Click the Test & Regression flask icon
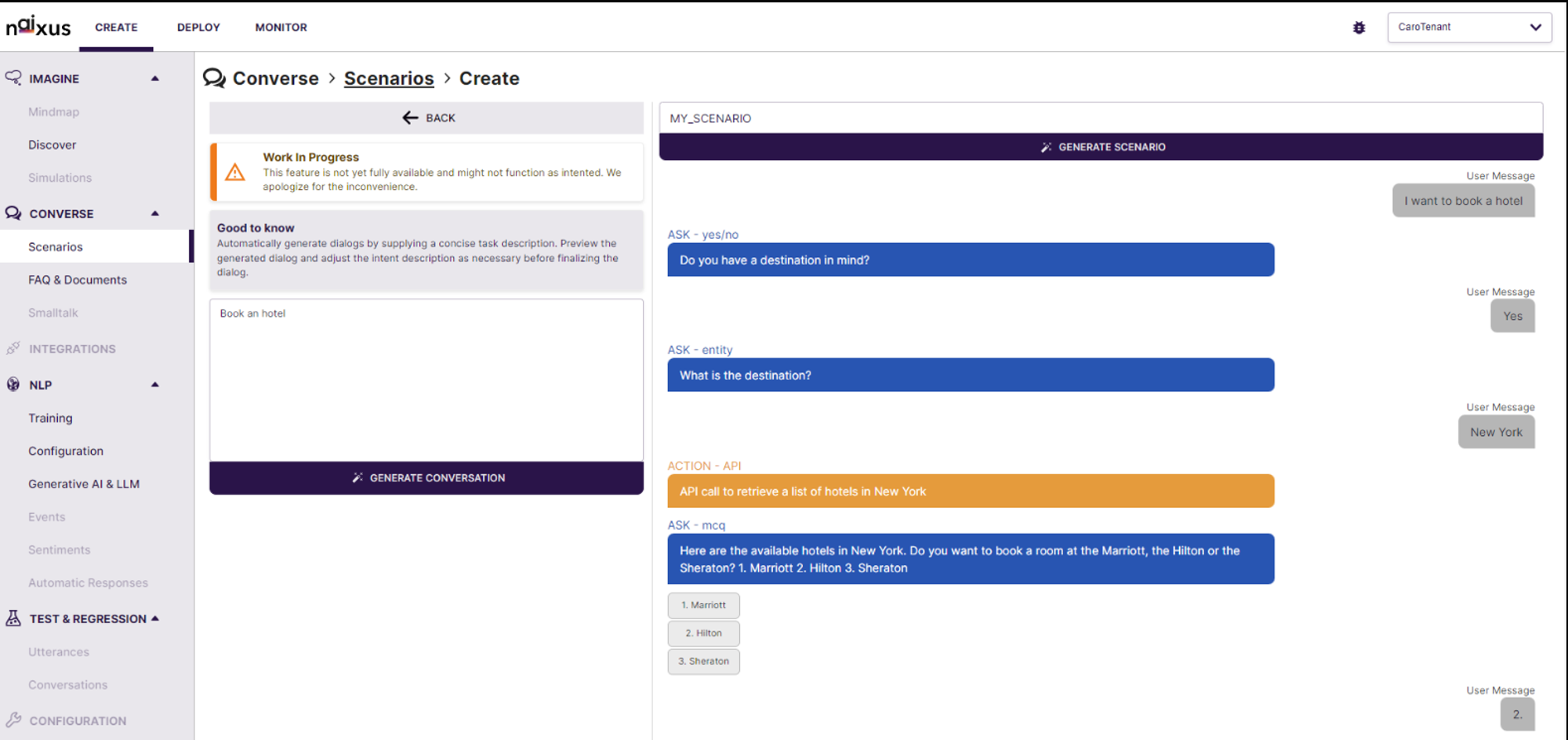The height and width of the screenshot is (740, 1568). click(13, 618)
